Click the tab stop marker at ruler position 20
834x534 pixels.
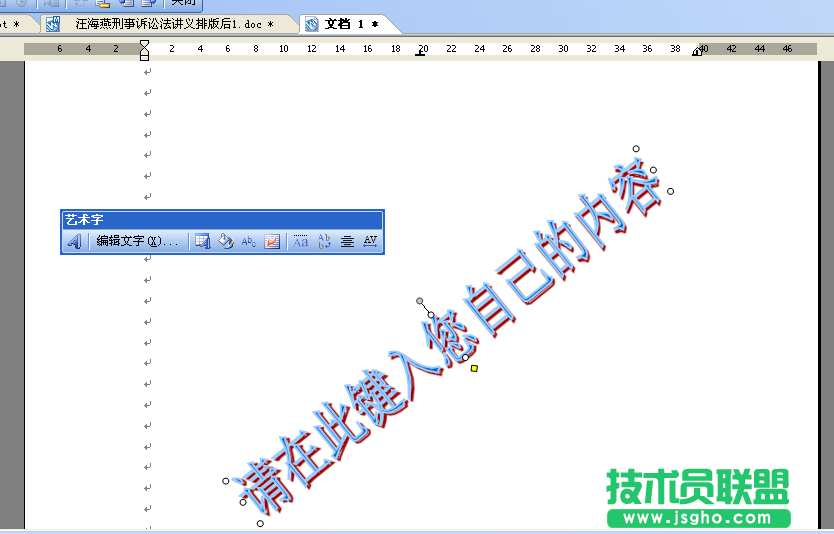[x=421, y=53]
